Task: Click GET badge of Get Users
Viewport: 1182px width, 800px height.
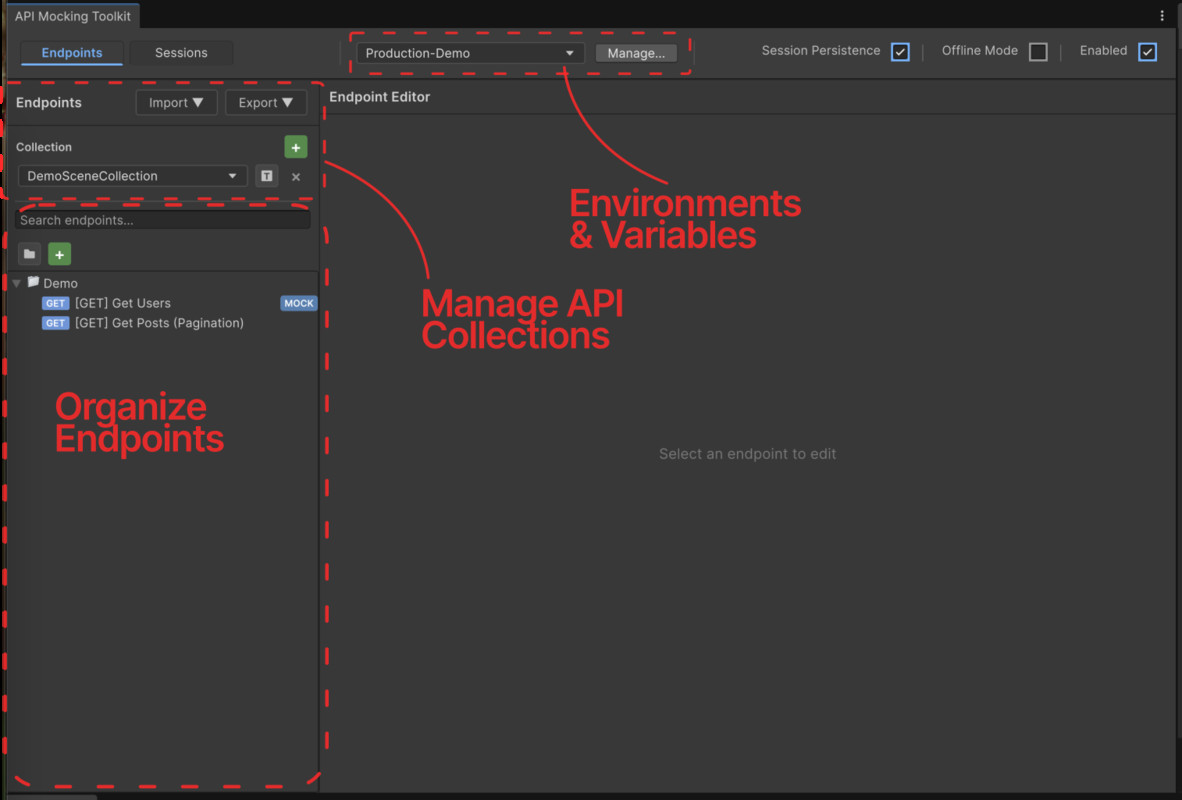Action: [55, 303]
